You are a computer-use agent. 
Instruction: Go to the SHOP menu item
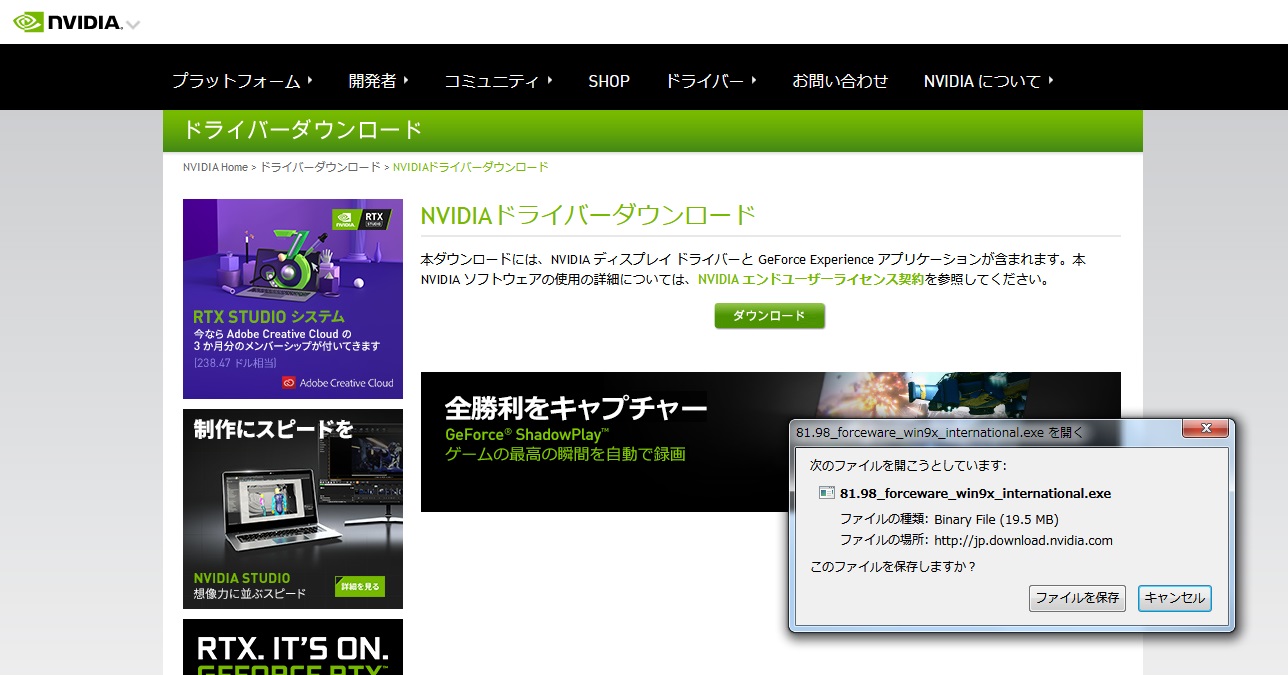(609, 81)
